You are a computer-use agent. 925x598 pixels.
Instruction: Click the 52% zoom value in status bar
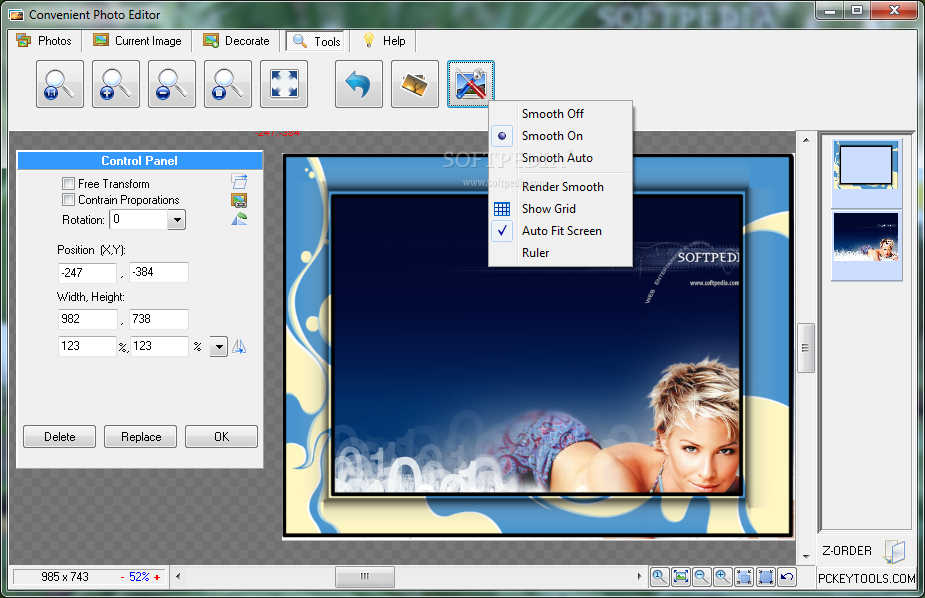pyautogui.click(x=139, y=577)
